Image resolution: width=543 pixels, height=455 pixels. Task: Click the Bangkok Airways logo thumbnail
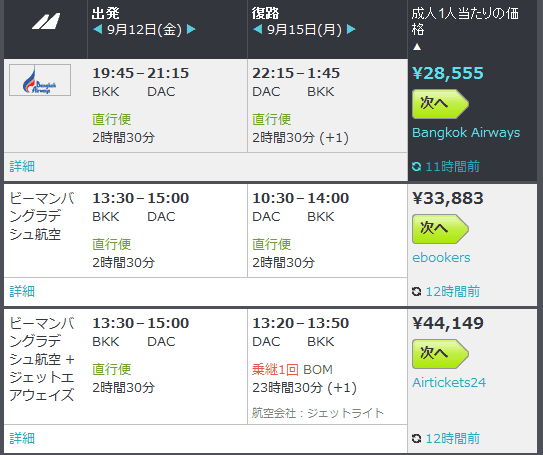point(40,80)
